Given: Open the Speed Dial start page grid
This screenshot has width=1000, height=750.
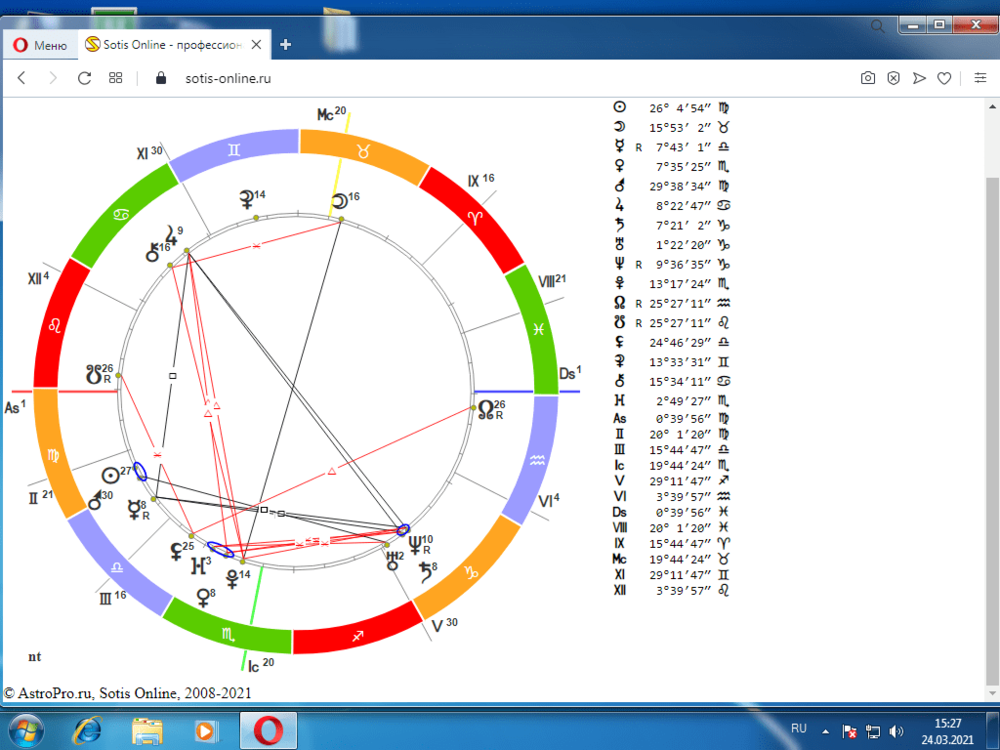Looking at the screenshot, I should pyautogui.click(x=115, y=78).
